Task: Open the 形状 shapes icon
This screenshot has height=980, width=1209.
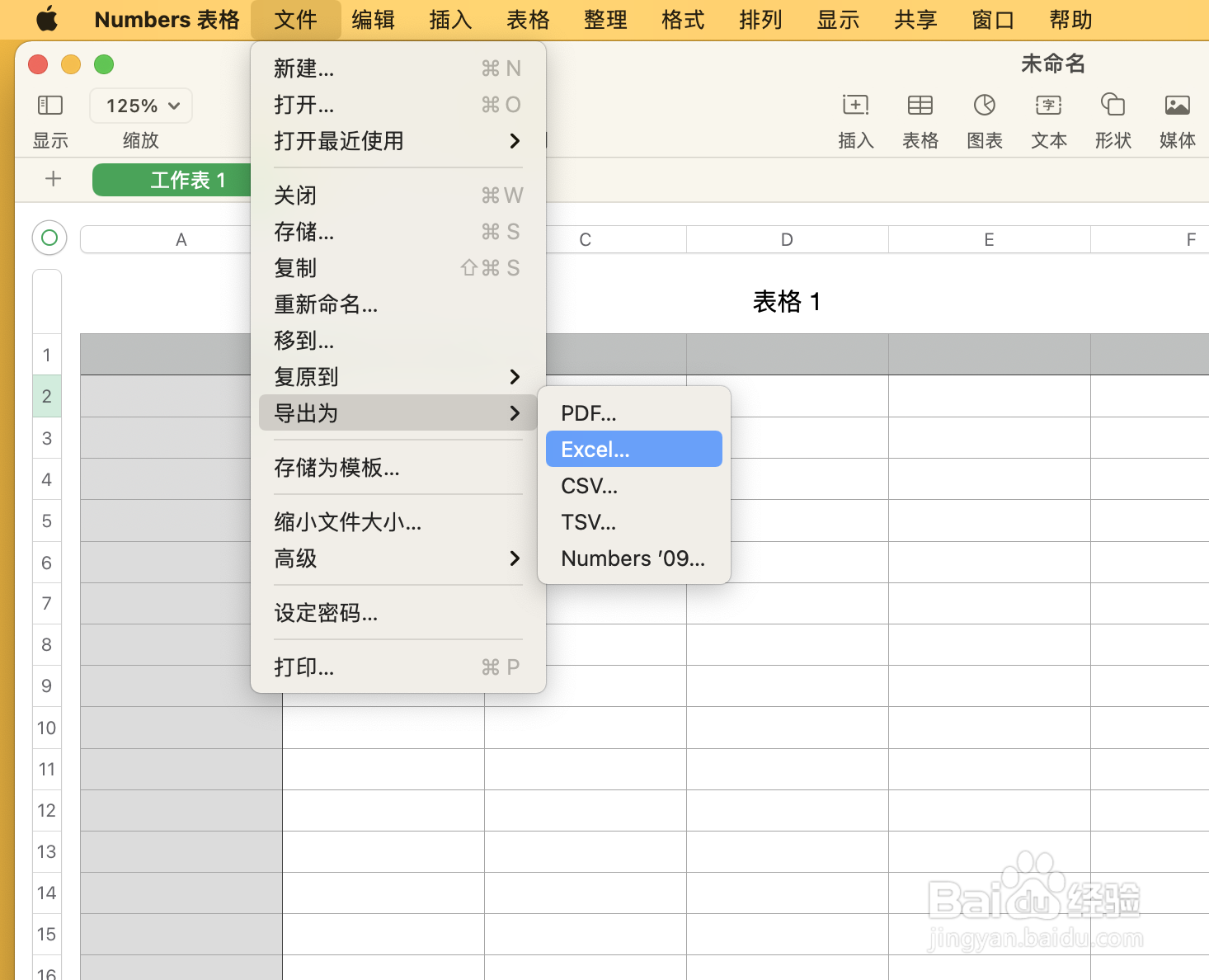Action: click(x=1113, y=120)
